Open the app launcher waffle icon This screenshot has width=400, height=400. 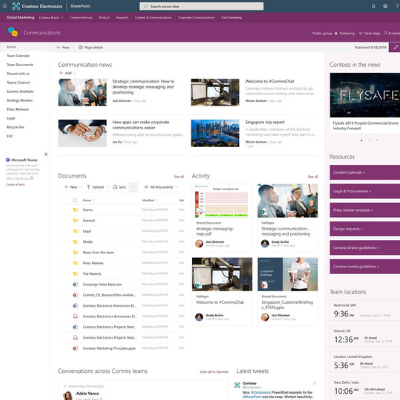point(5,6)
